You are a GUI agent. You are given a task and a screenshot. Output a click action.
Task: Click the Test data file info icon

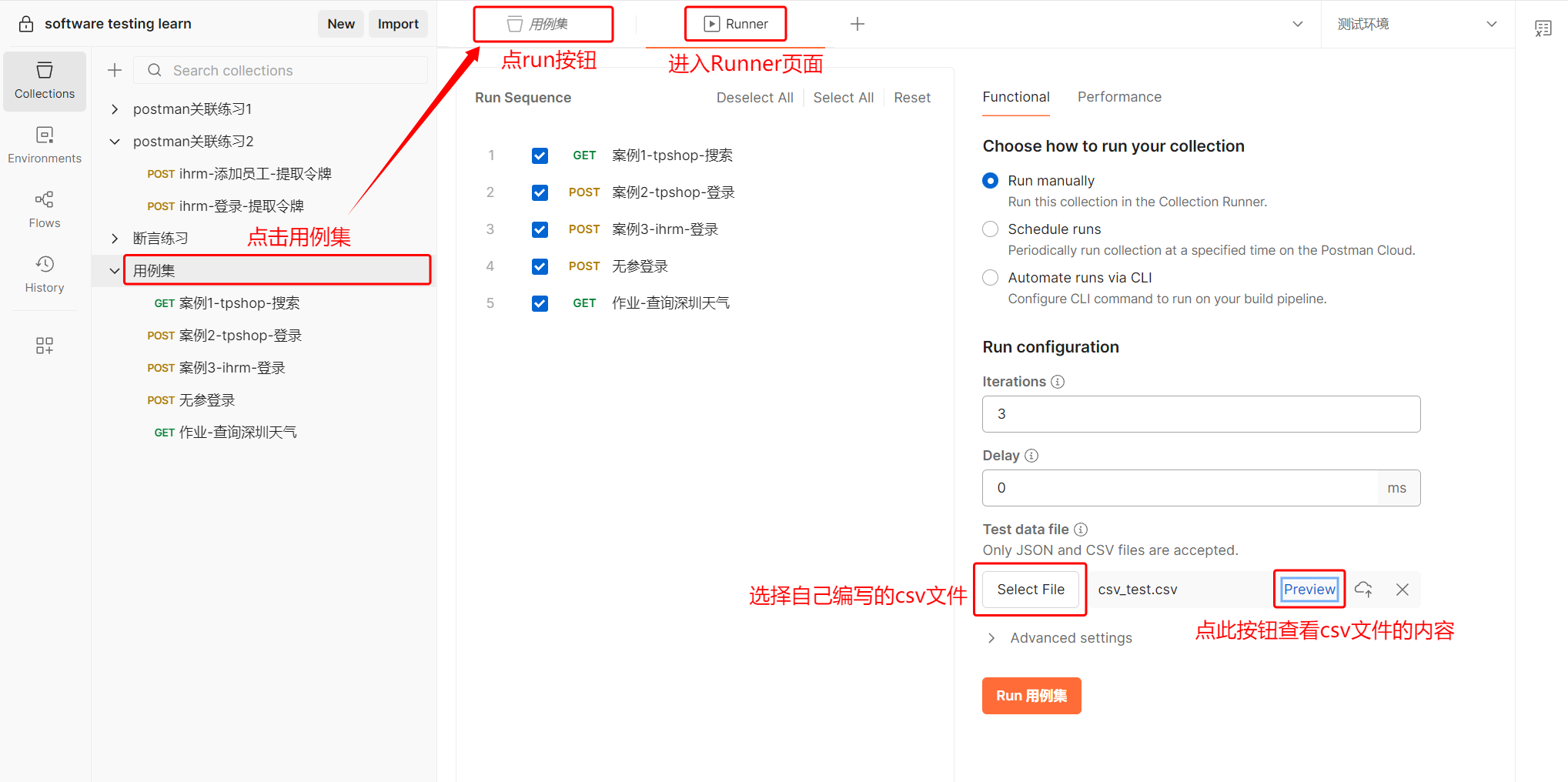click(1081, 530)
